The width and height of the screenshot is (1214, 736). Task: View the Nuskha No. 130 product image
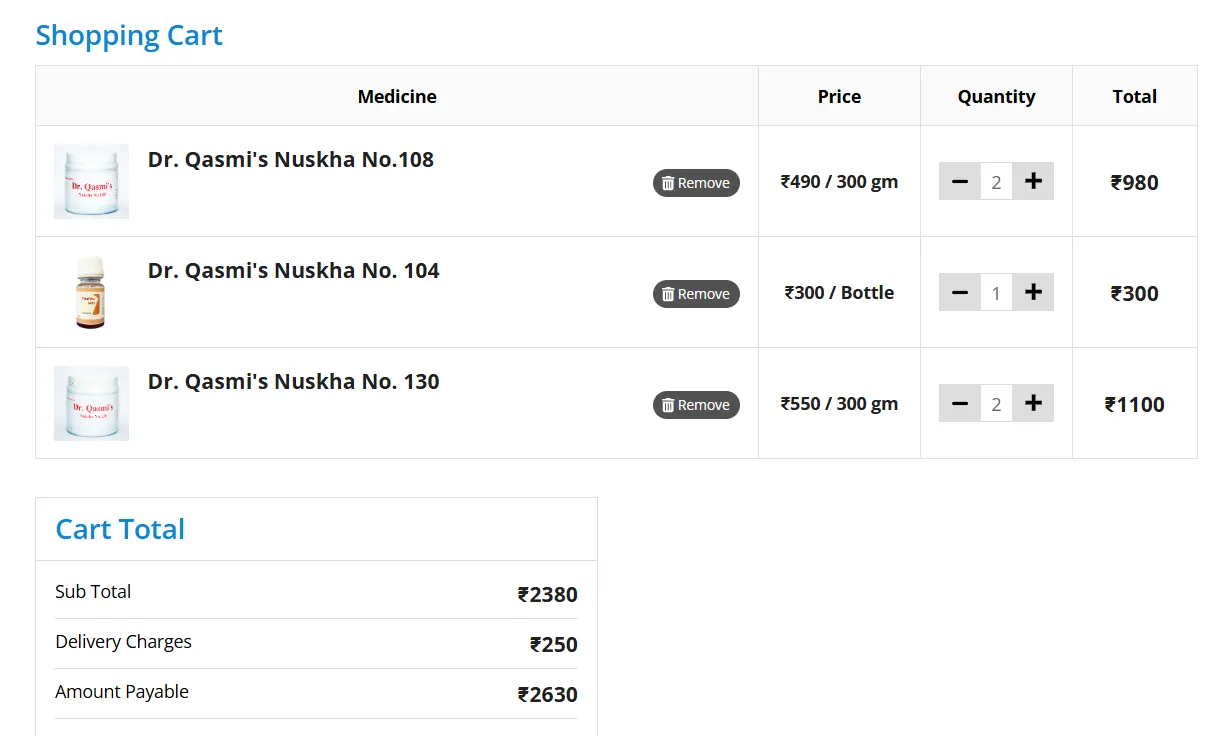91,403
